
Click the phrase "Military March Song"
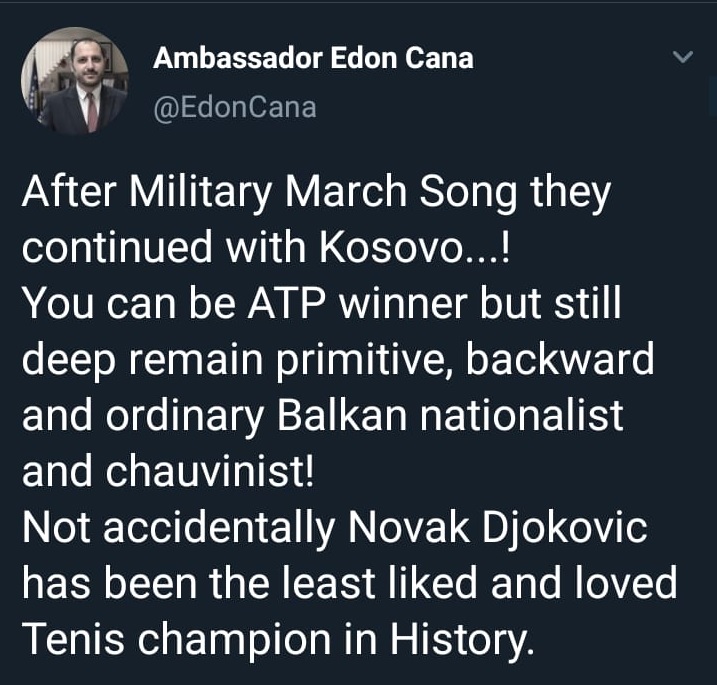298,192
